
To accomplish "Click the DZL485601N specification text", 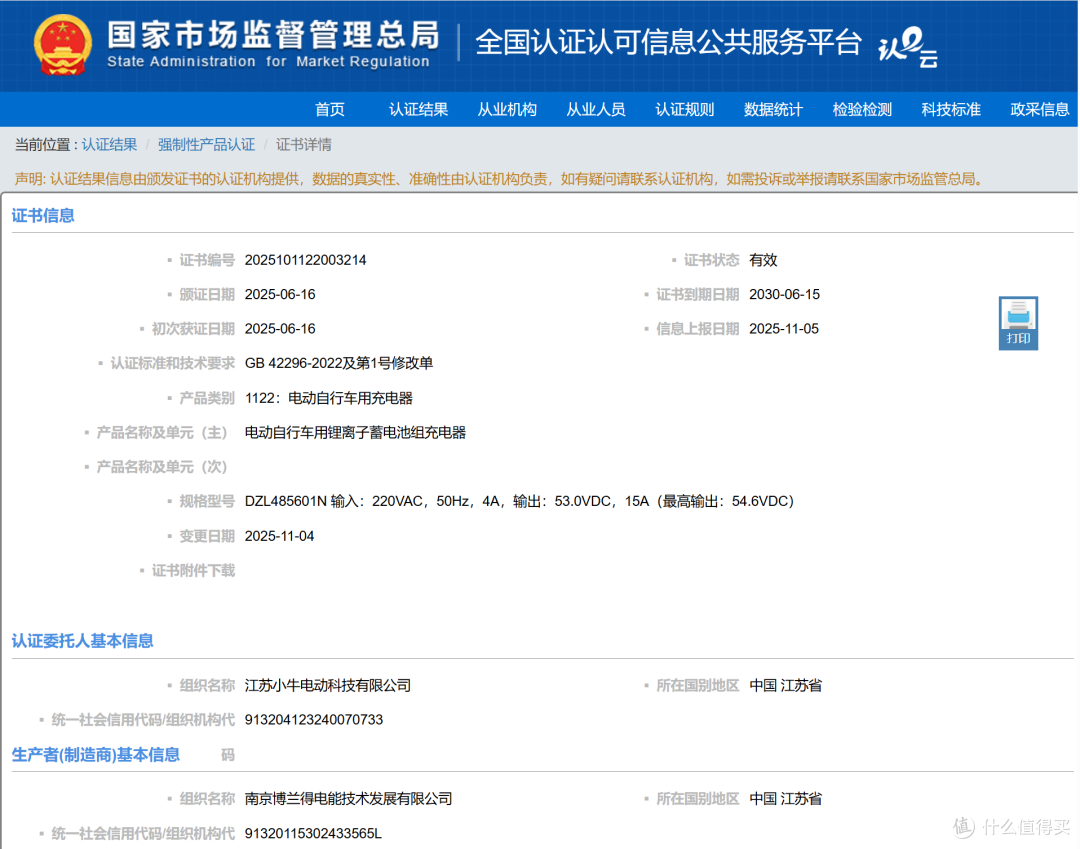I will [519, 501].
